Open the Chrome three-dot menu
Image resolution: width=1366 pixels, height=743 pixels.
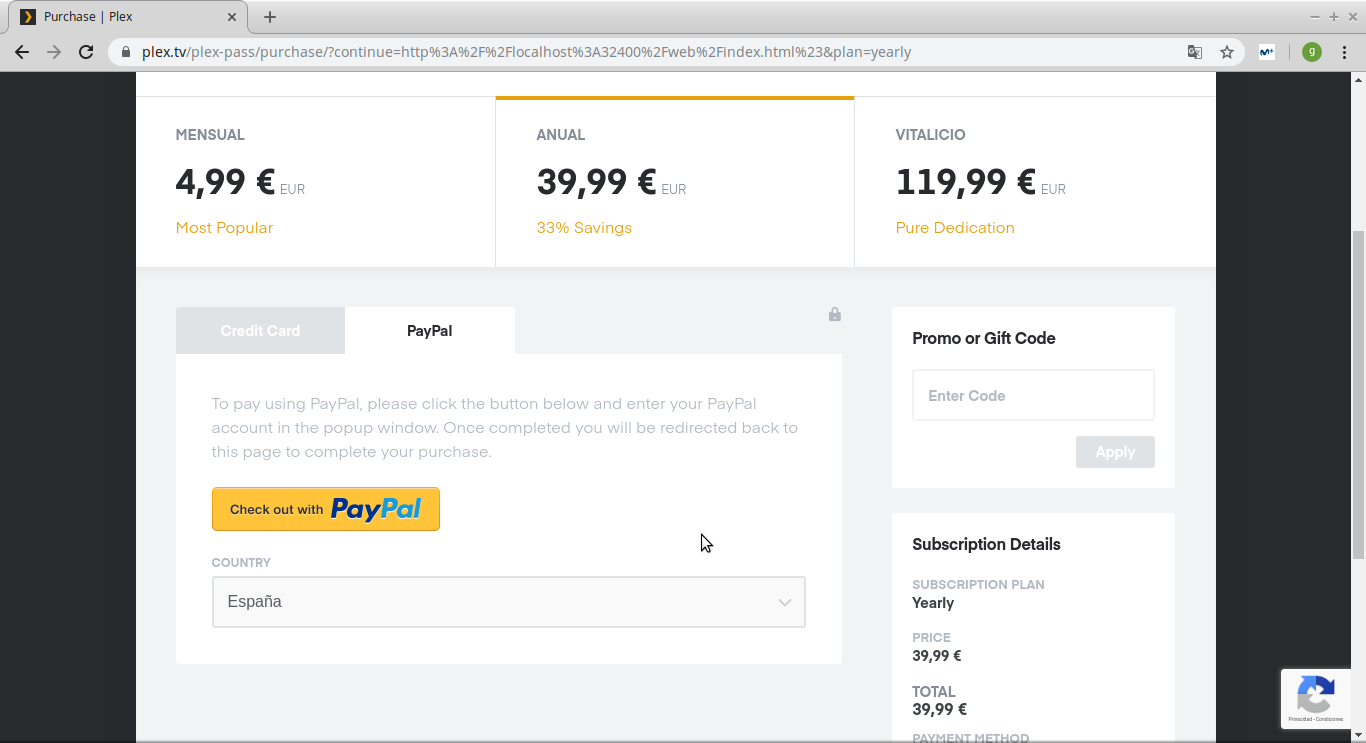click(1345, 52)
